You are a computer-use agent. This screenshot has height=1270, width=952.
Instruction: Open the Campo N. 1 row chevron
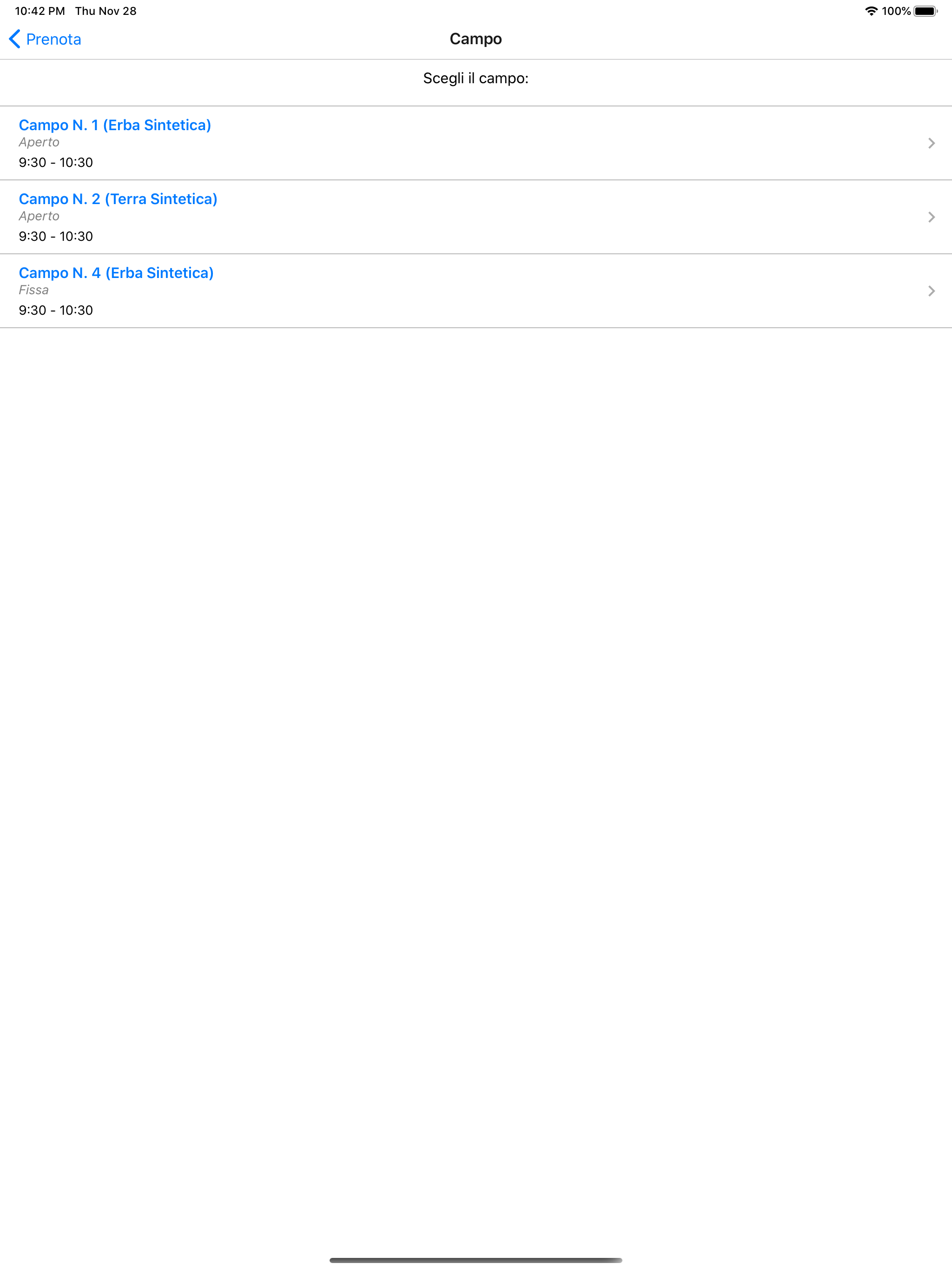pyautogui.click(x=932, y=143)
